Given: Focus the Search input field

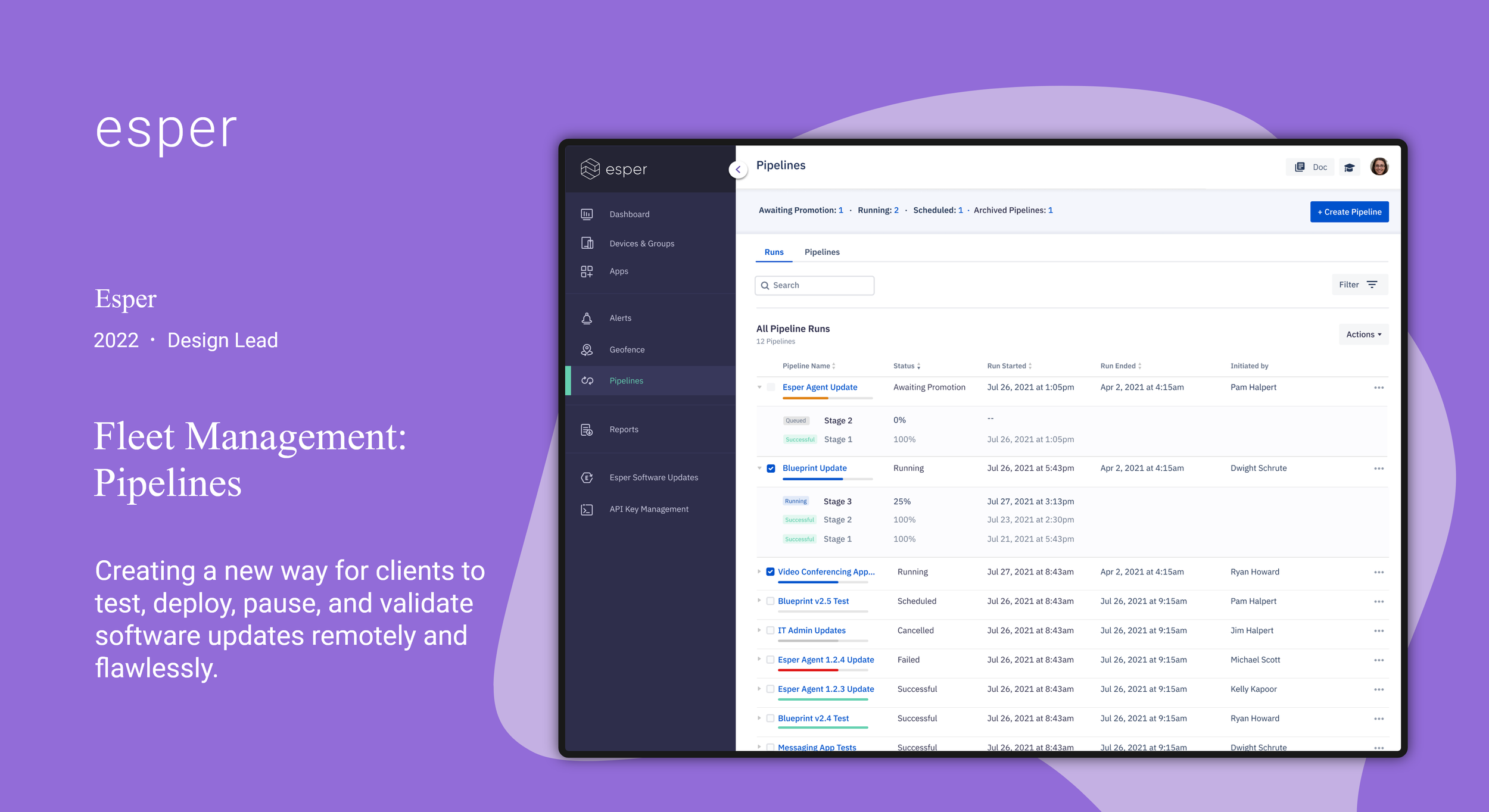Looking at the screenshot, I should pyautogui.click(x=814, y=286).
